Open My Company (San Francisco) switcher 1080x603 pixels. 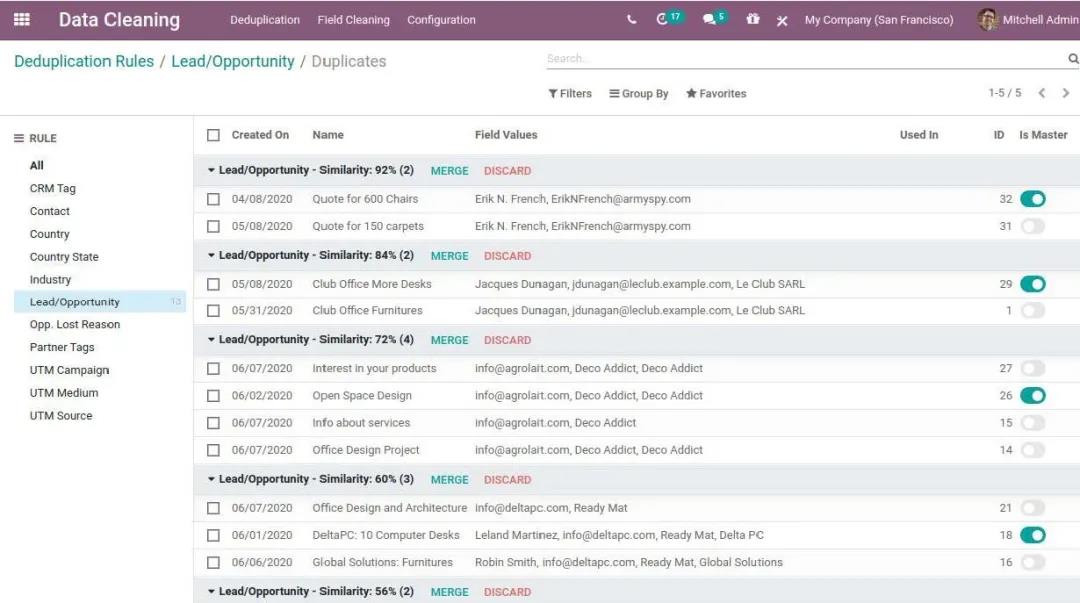[x=879, y=20]
